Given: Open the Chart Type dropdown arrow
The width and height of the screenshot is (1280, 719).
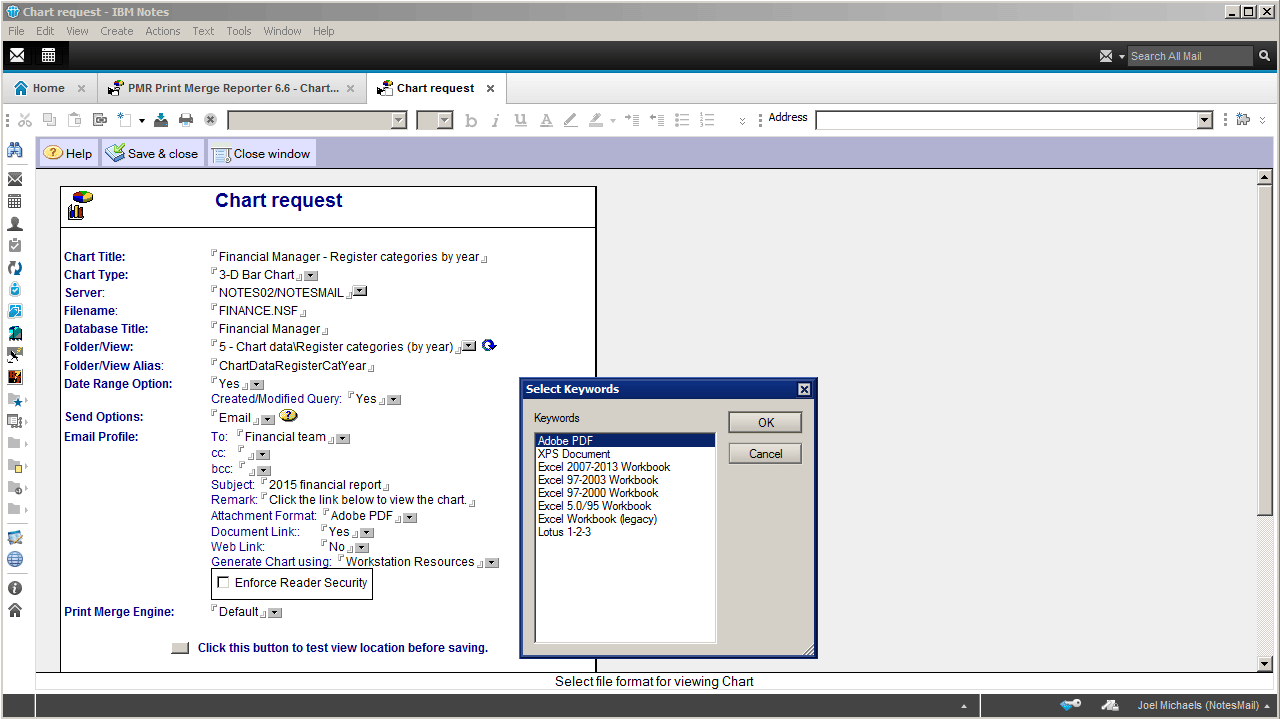Looking at the screenshot, I should [311, 276].
